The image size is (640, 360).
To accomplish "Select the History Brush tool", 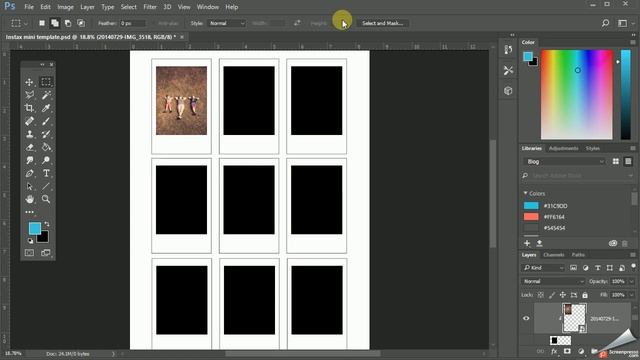I will tap(46, 134).
